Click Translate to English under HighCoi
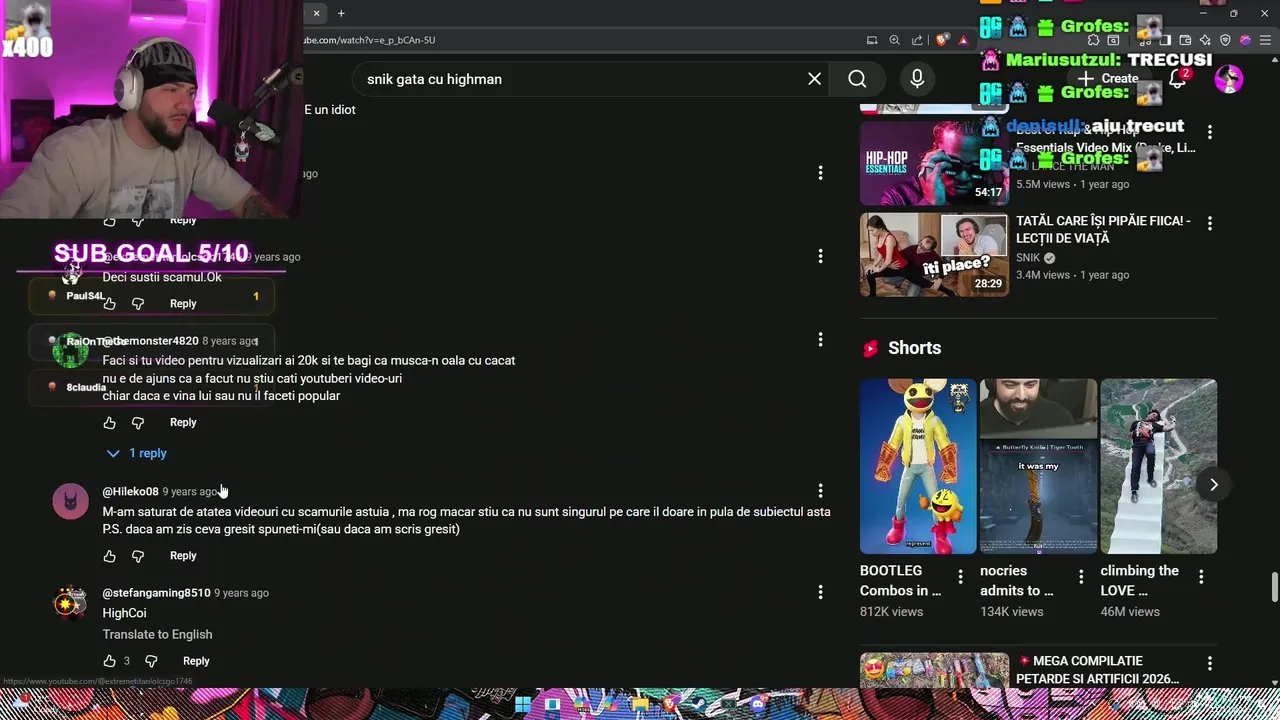 point(157,634)
